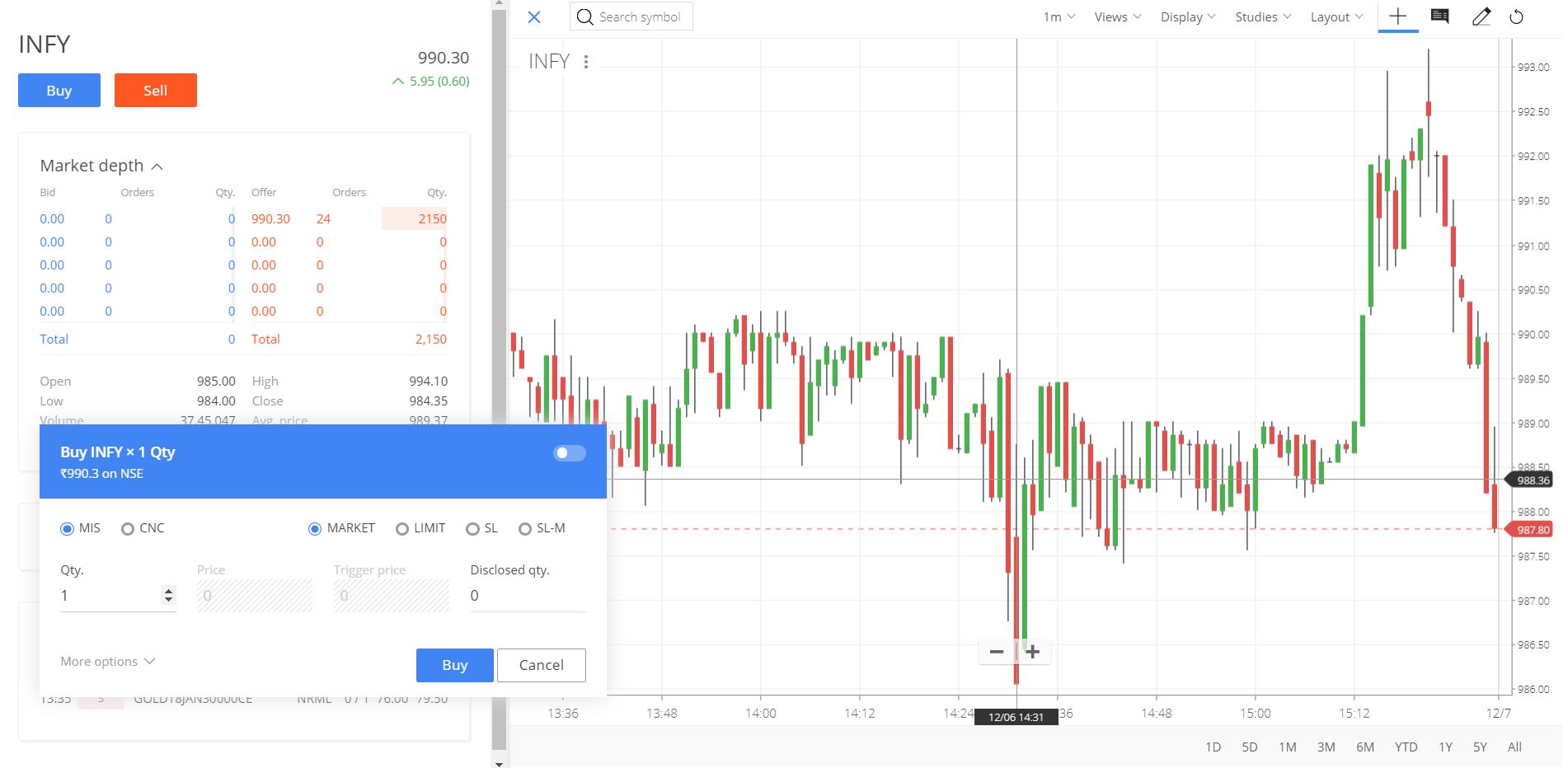The image size is (1568, 768).
Task: Select the 5D chart range
Action: click(1250, 747)
